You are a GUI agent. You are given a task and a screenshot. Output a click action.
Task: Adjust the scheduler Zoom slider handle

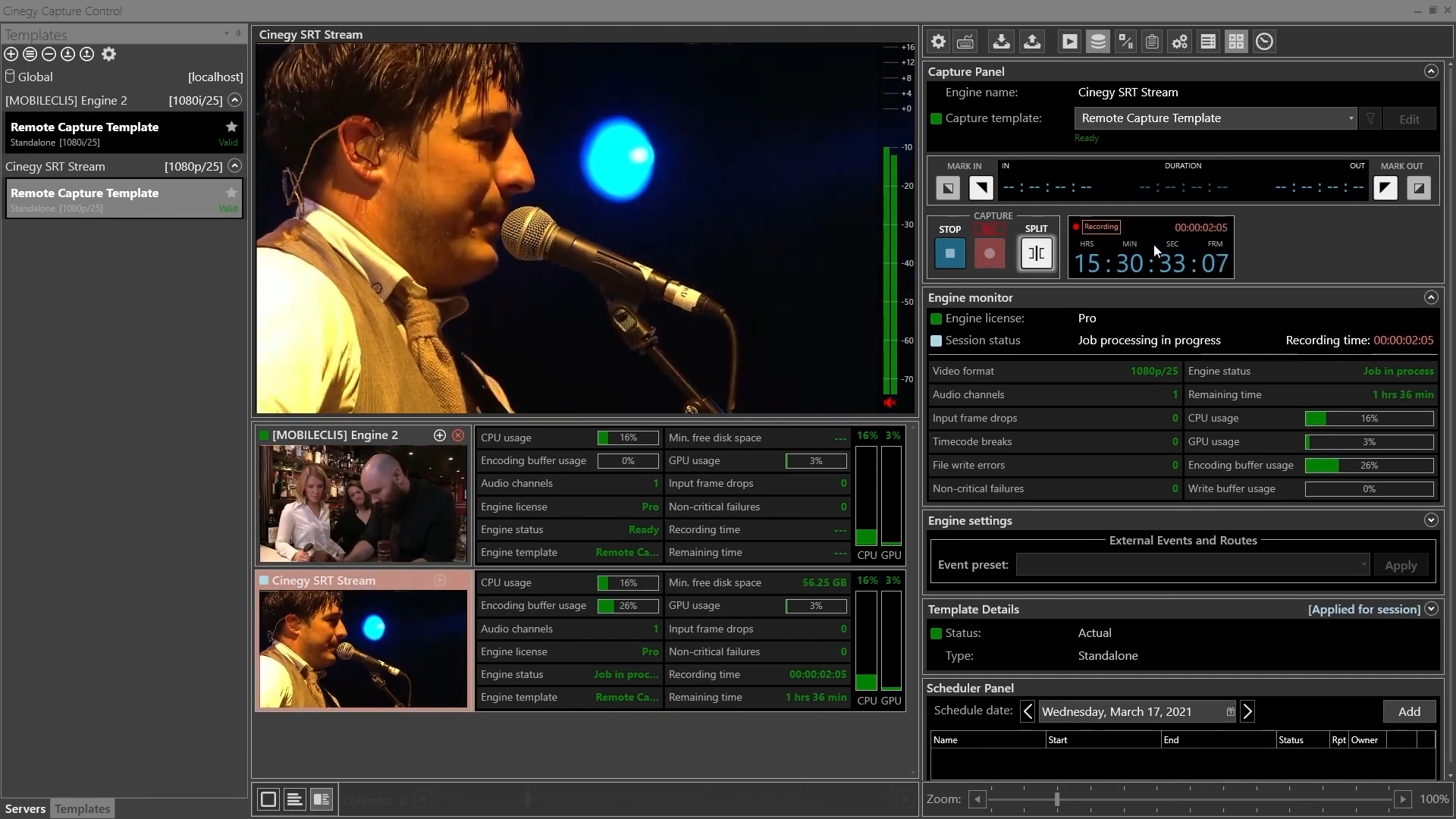(1056, 799)
